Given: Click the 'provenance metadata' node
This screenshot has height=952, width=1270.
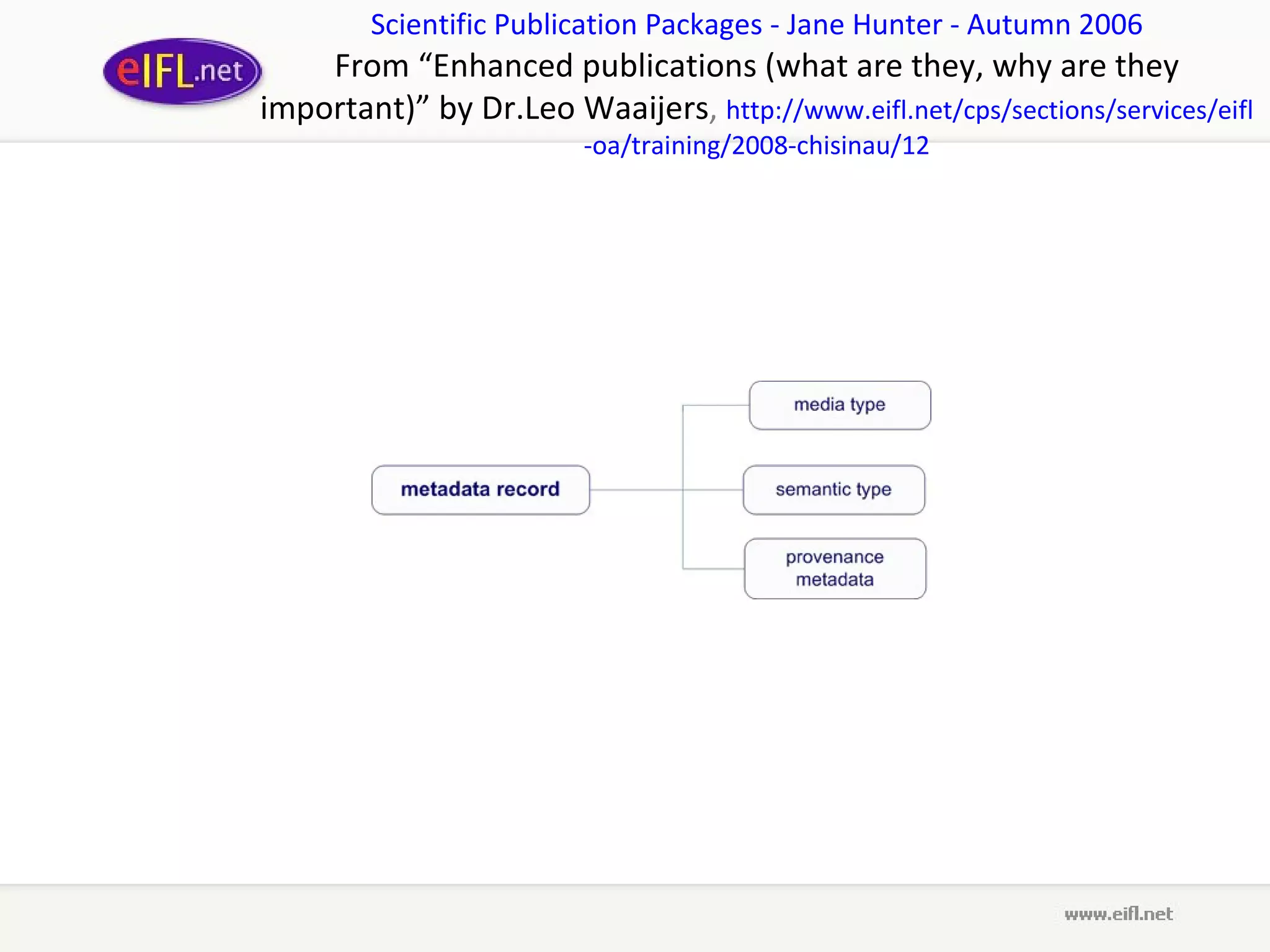Looking at the screenshot, I should point(835,568).
